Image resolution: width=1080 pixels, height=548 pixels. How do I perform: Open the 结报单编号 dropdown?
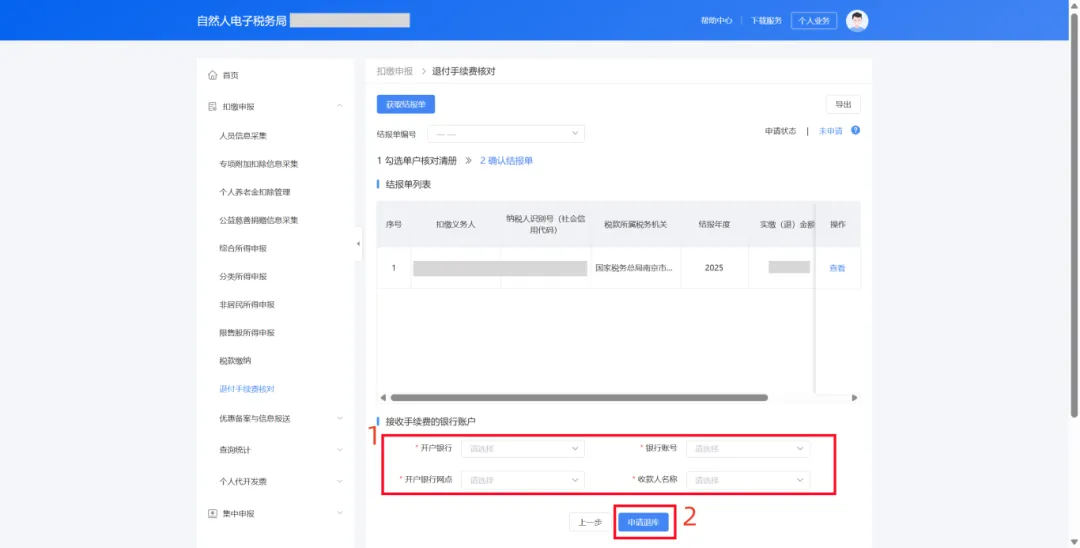pos(505,134)
